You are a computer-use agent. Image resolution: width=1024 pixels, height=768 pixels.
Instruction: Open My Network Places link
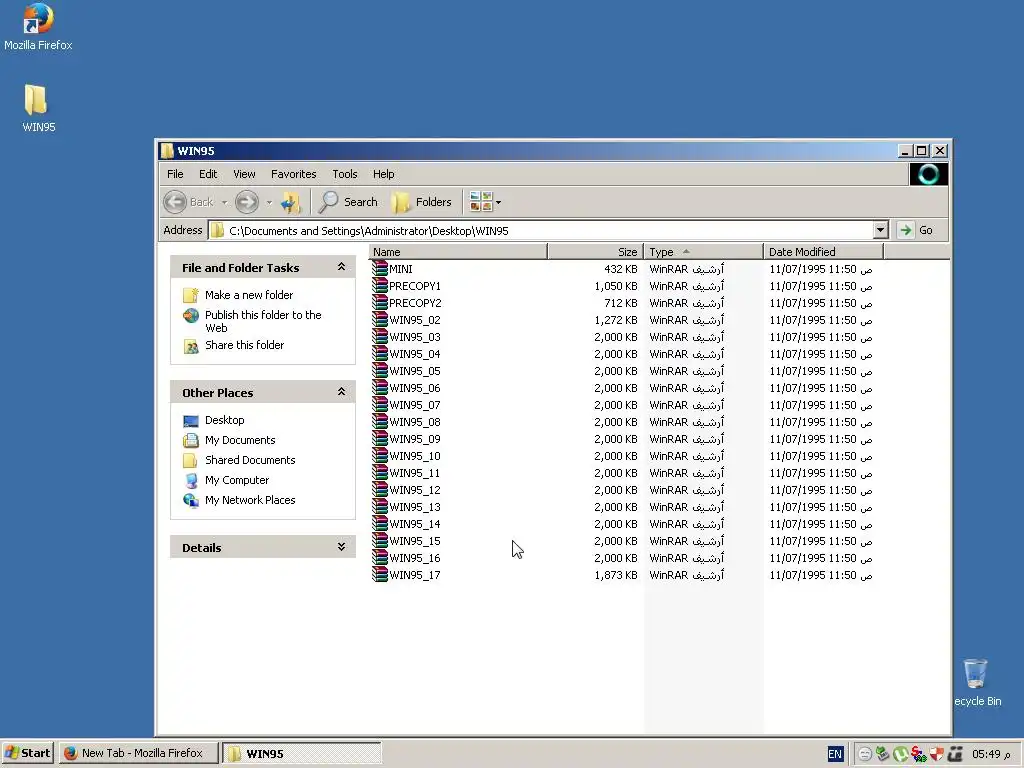pyautogui.click(x=249, y=500)
